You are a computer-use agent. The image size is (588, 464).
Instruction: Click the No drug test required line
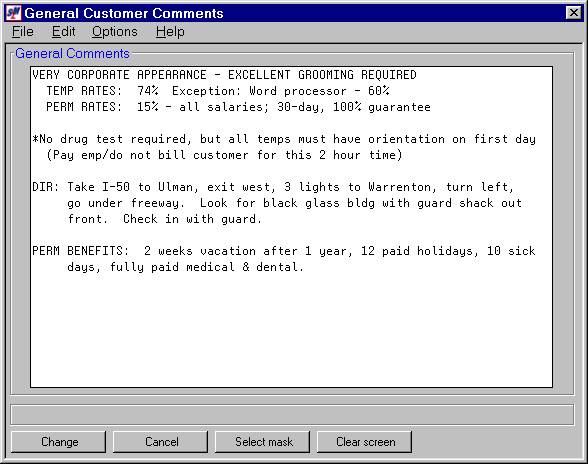(284, 139)
